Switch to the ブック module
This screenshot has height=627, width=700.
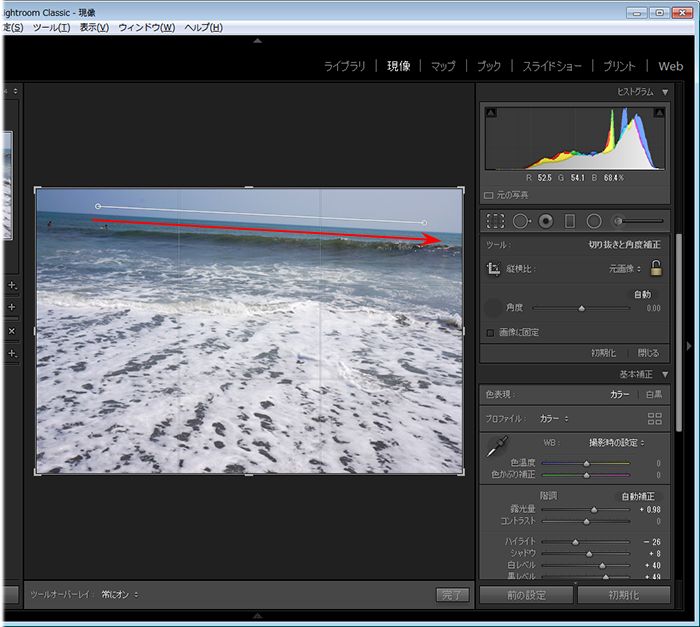click(489, 66)
